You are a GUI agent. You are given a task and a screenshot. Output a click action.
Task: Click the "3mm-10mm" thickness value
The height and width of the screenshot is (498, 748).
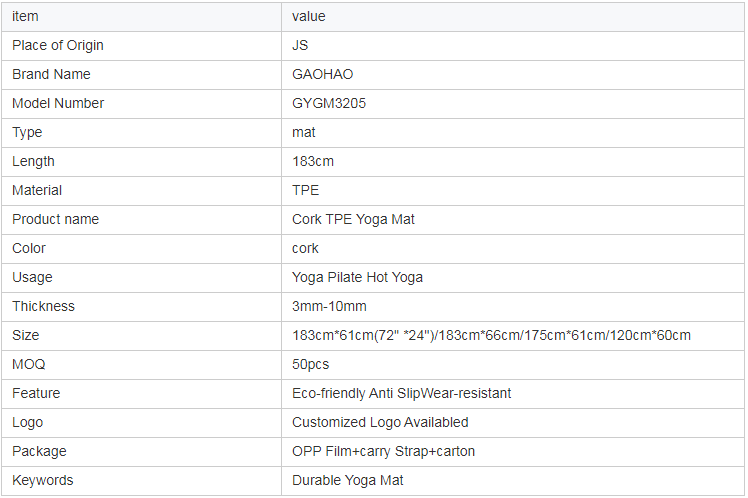[329, 306]
